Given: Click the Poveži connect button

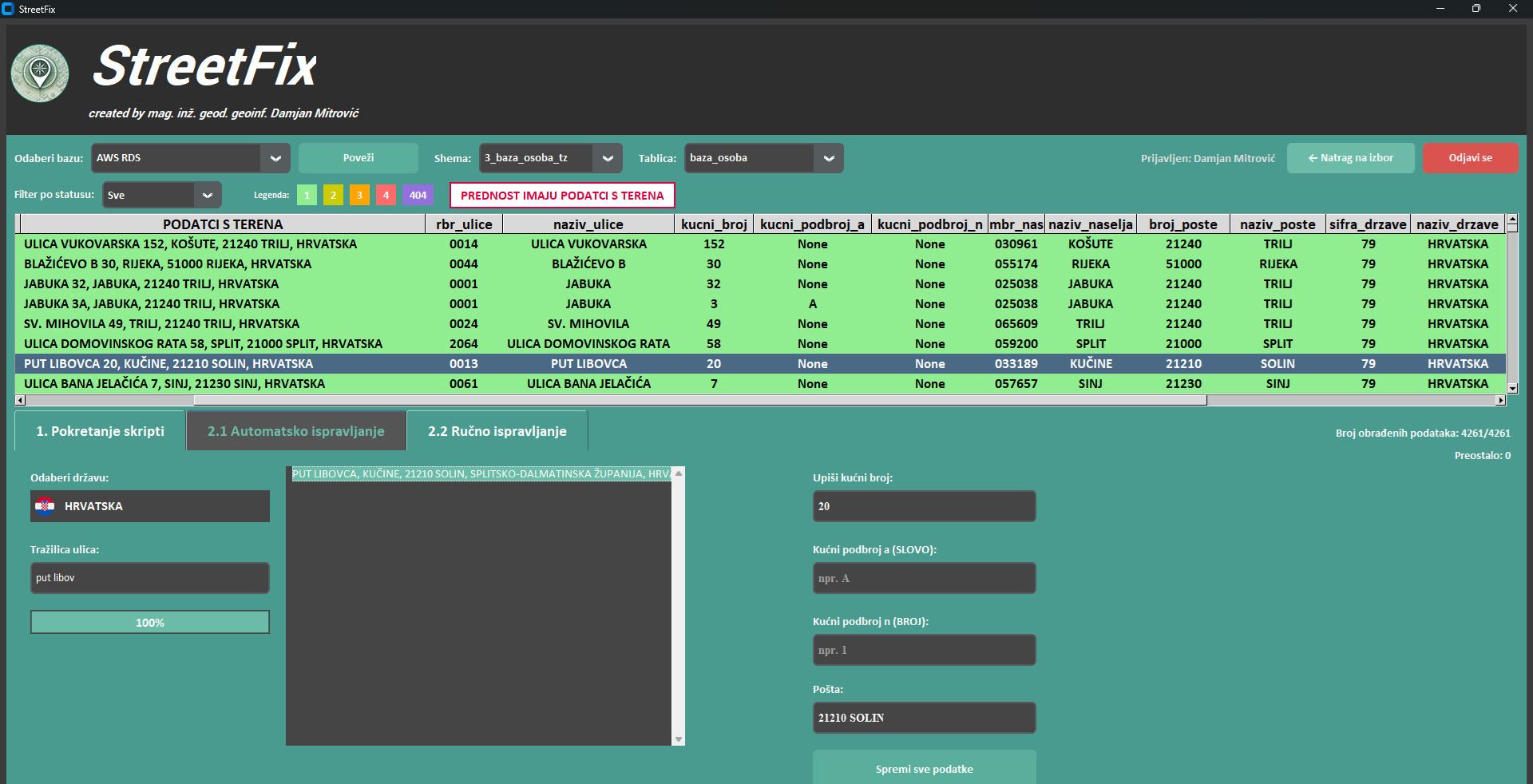Looking at the screenshot, I should coord(358,158).
